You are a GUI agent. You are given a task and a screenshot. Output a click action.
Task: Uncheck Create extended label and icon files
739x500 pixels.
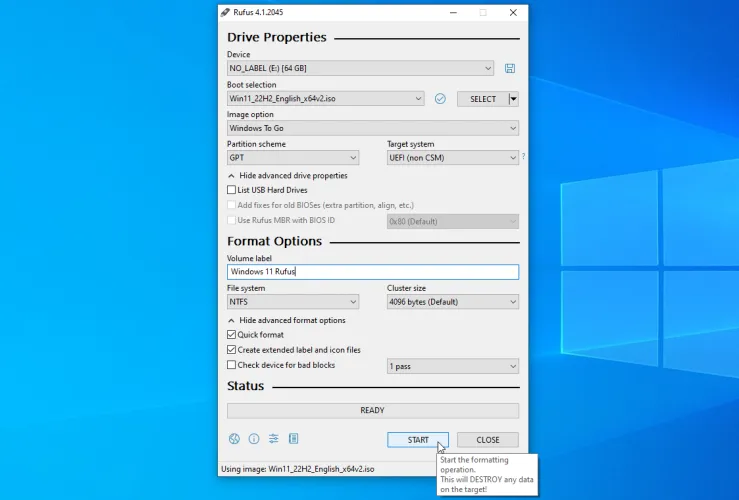click(x=232, y=350)
